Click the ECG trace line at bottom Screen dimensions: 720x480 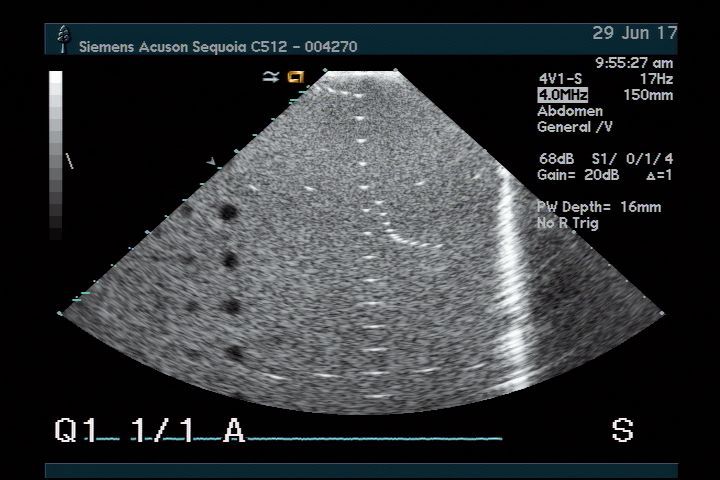click(380, 438)
